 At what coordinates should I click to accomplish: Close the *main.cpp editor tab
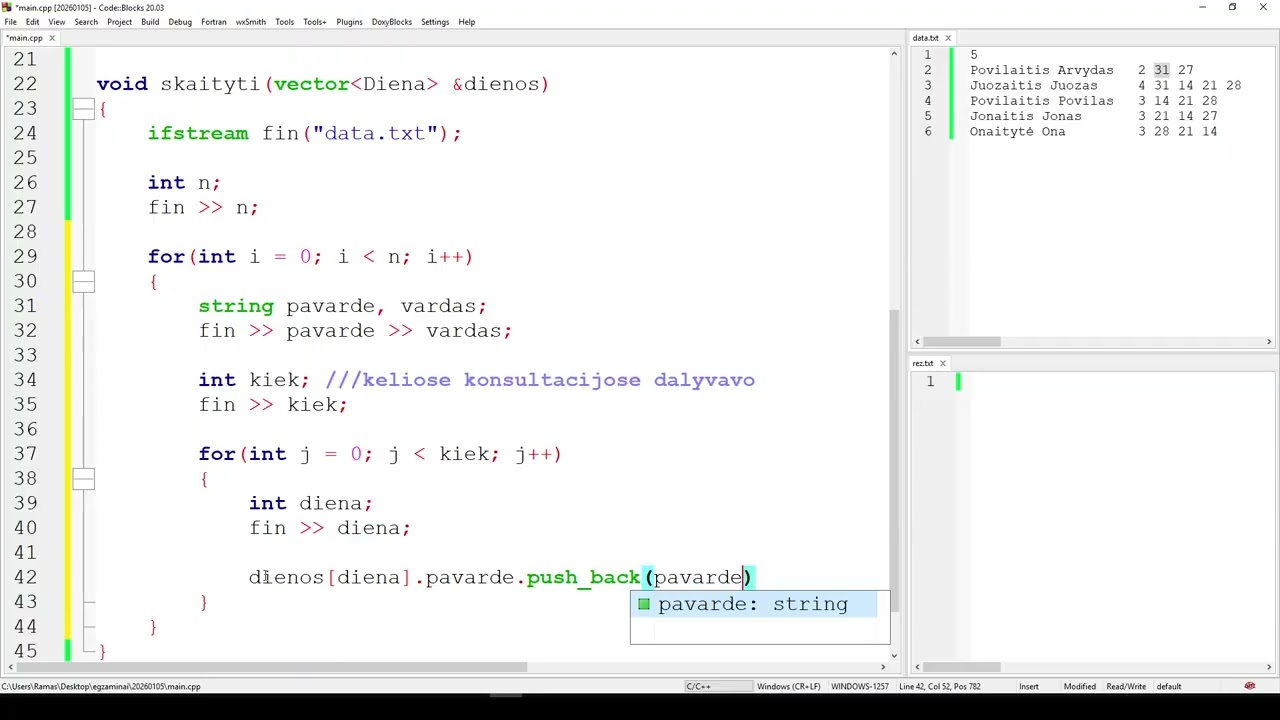pos(52,38)
